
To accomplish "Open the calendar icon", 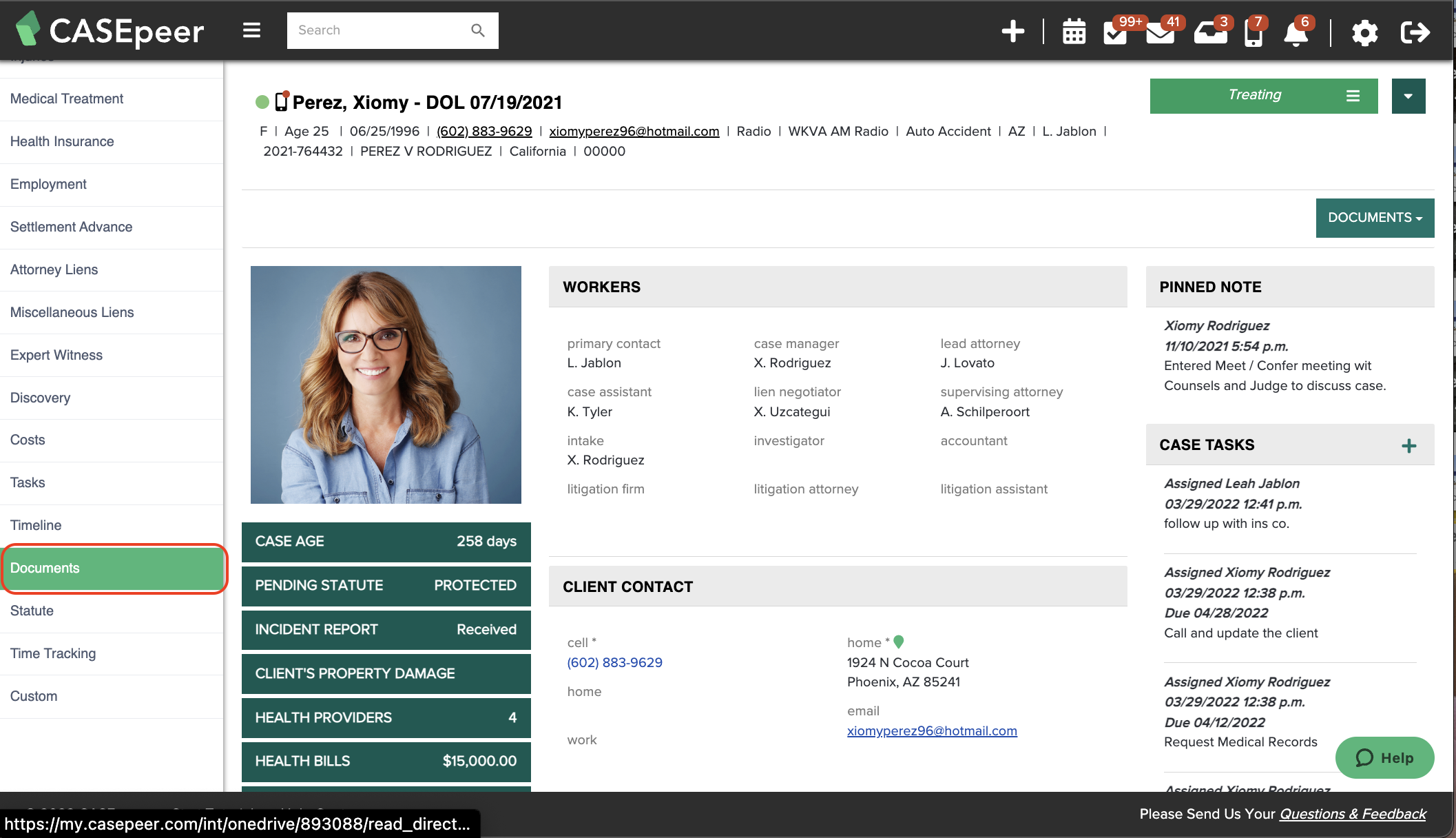I will click(x=1074, y=32).
